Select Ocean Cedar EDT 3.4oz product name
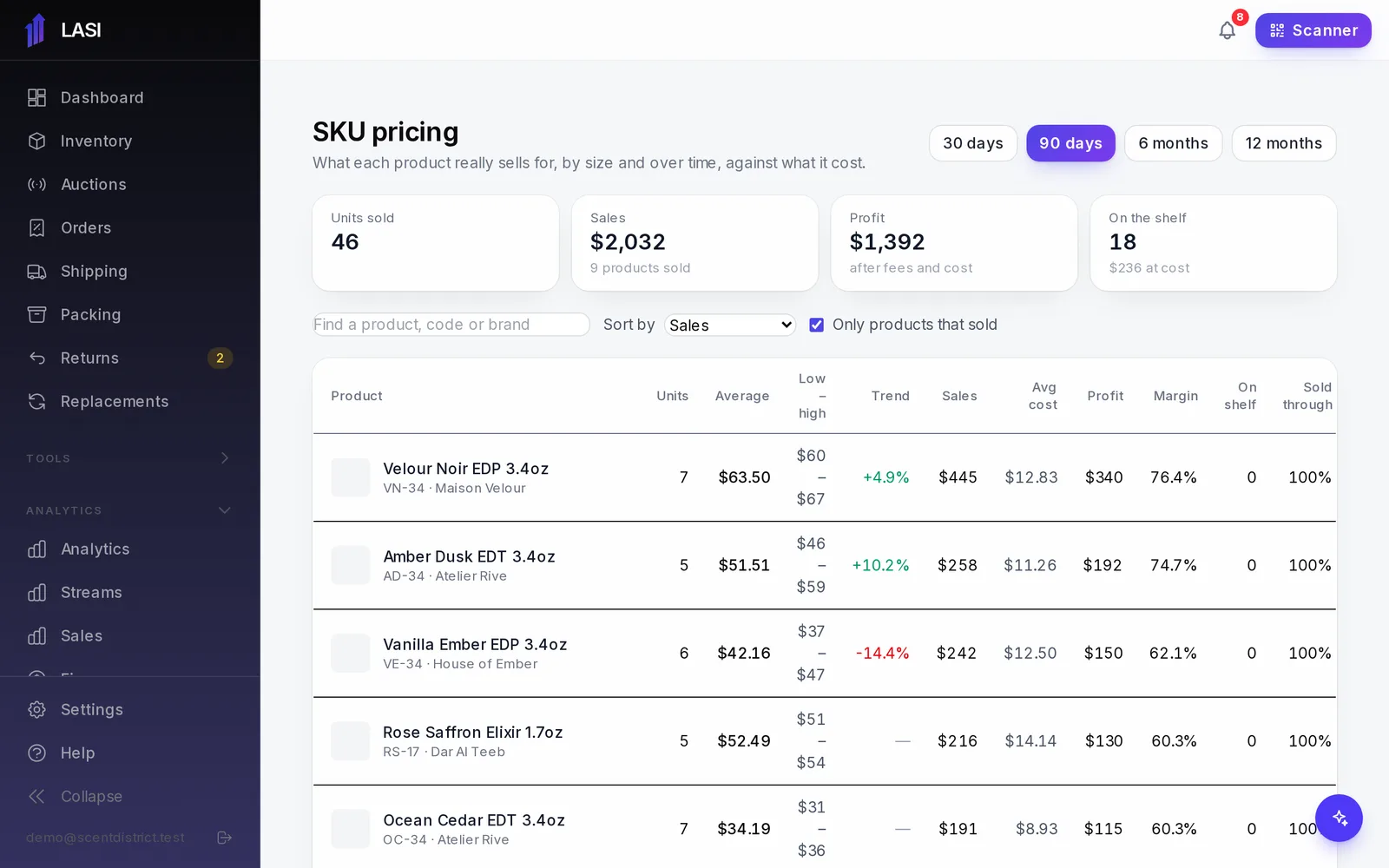The width and height of the screenshot is (1389, 868). 474,820
